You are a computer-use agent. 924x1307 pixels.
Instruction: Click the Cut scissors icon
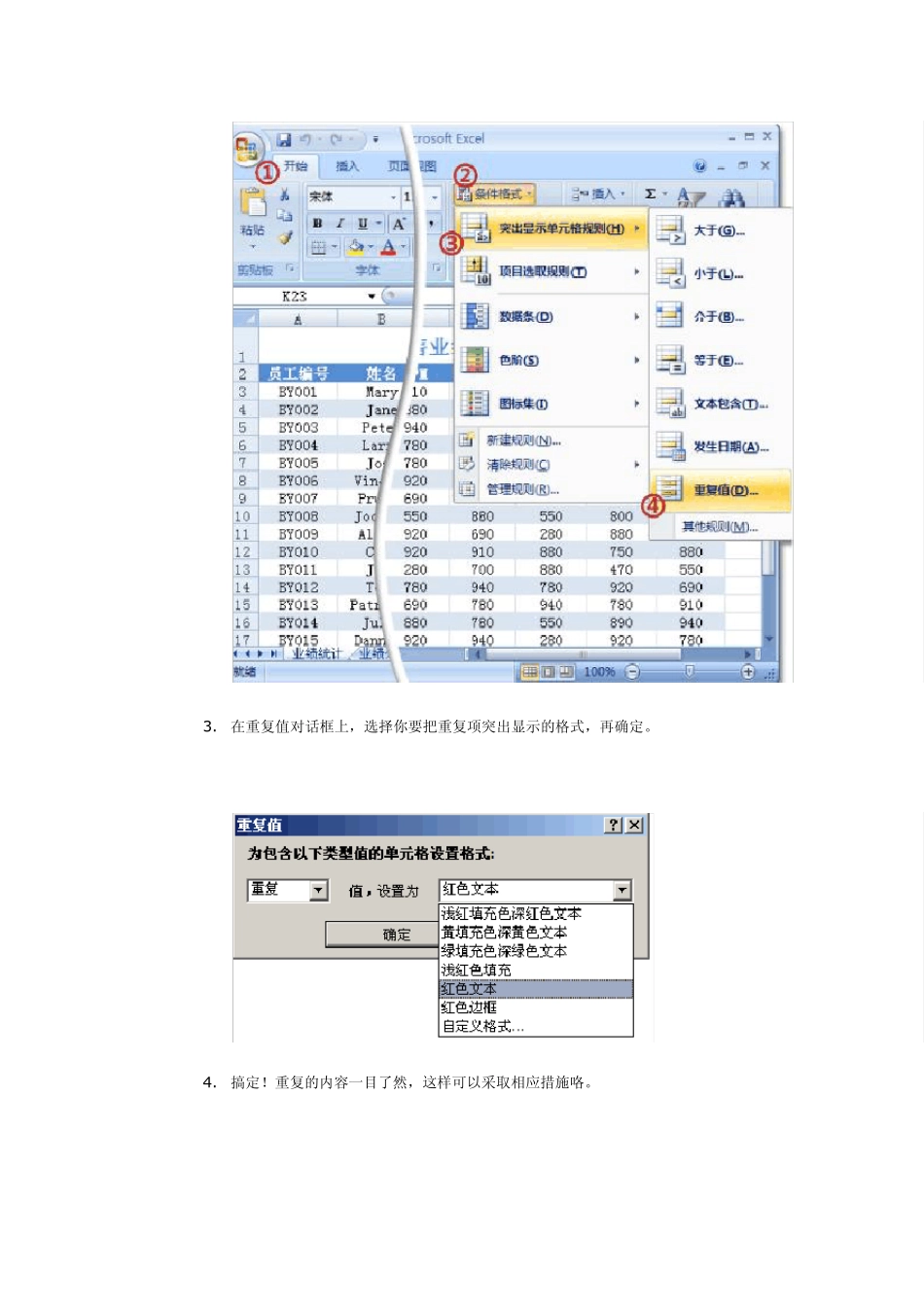coord(285,195)
